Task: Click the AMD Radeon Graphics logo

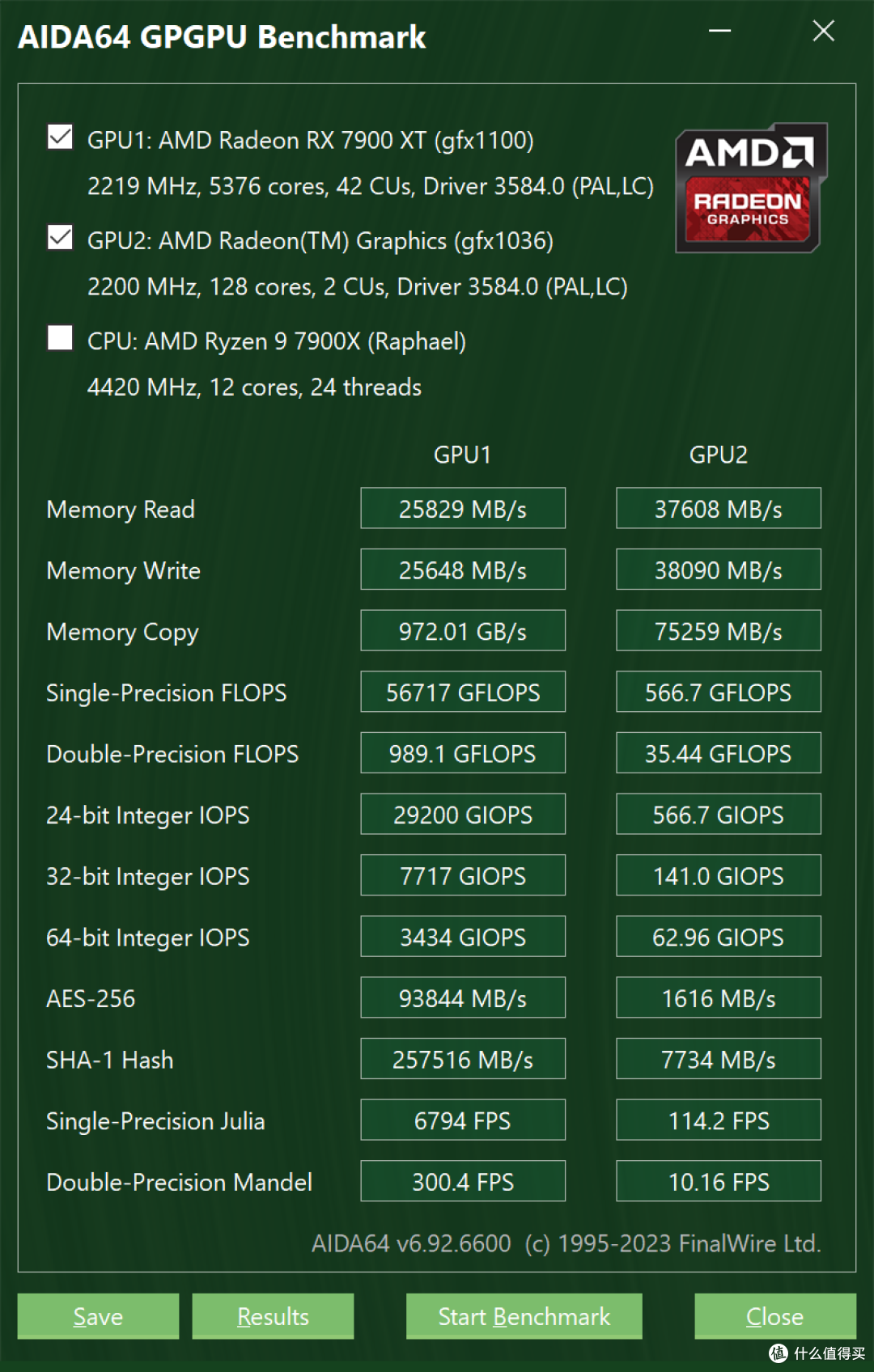Action: coord(749,186)
